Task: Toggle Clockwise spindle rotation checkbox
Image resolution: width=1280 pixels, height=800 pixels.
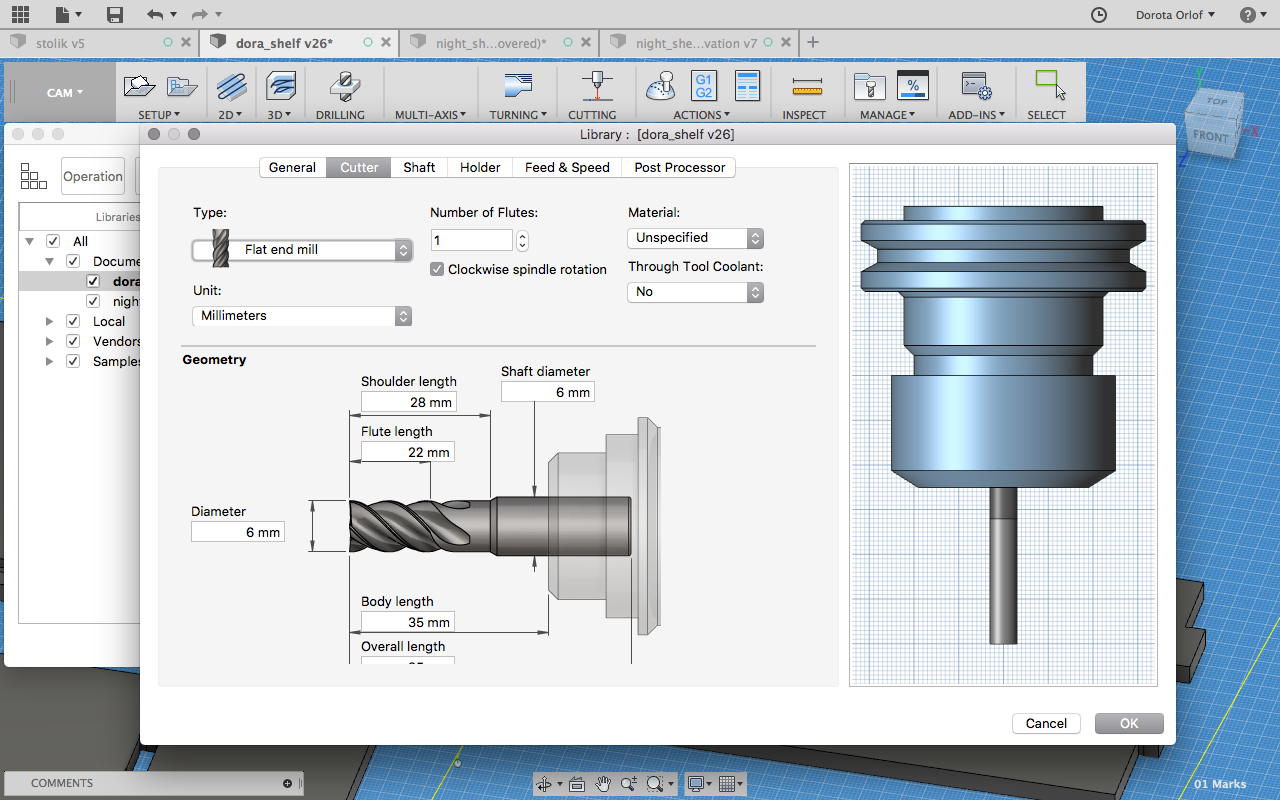Action: [437, 269]
